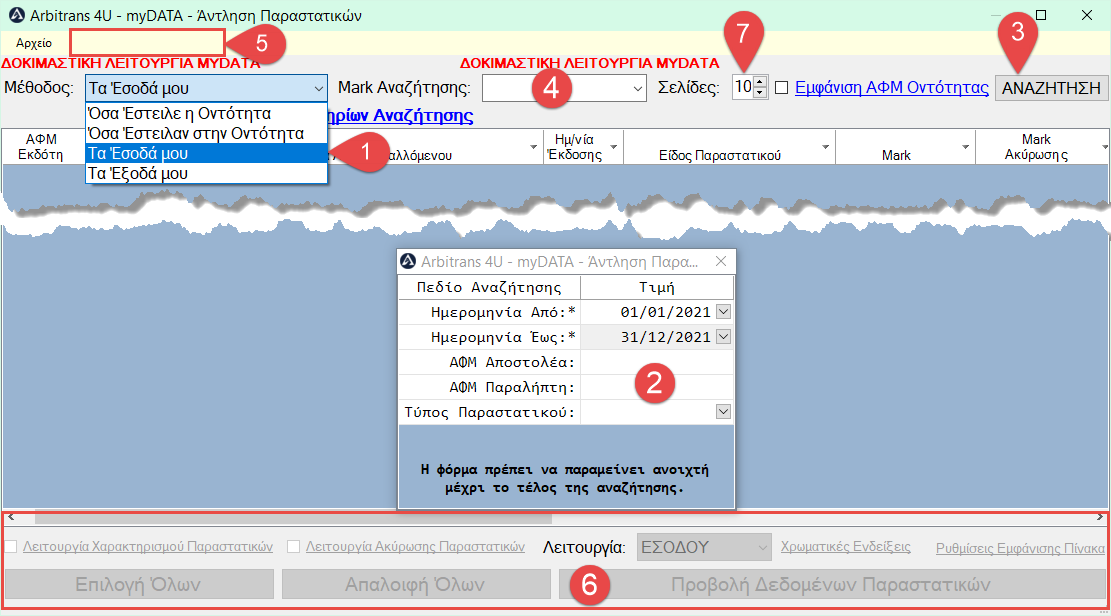This screenshot has width=1111, height=616.
Task: Choose 'Τα Έξοδά μου' in list
Action: click(206, 173)
